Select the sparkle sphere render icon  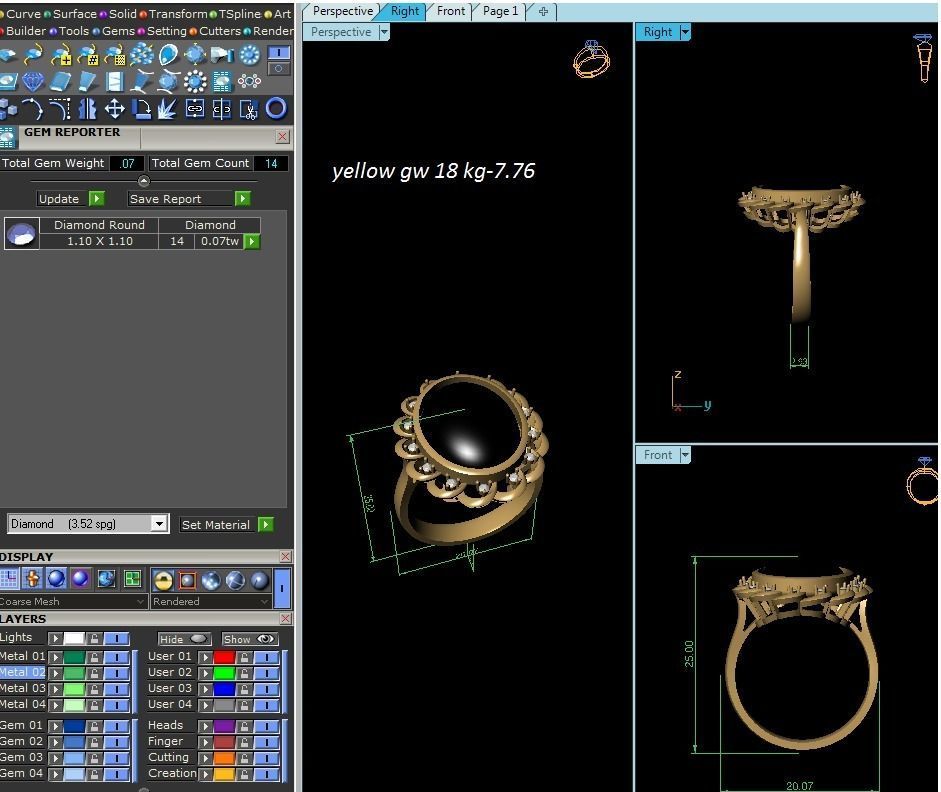click(211, 580)
